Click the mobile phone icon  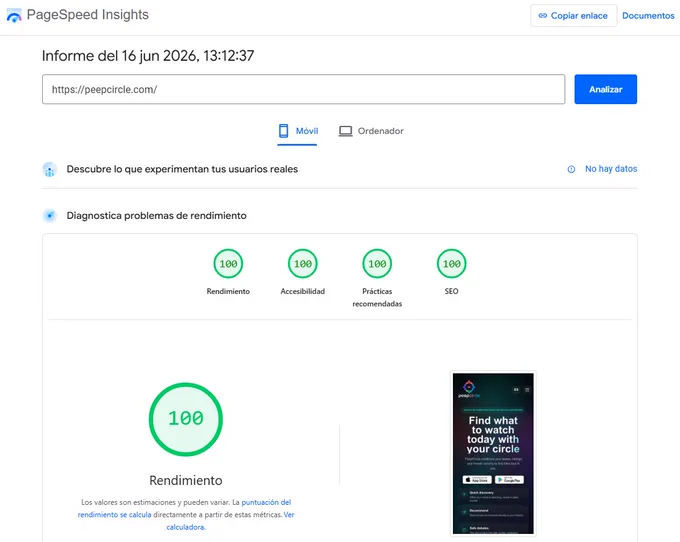pyautogui.click(x=284, y=131)
